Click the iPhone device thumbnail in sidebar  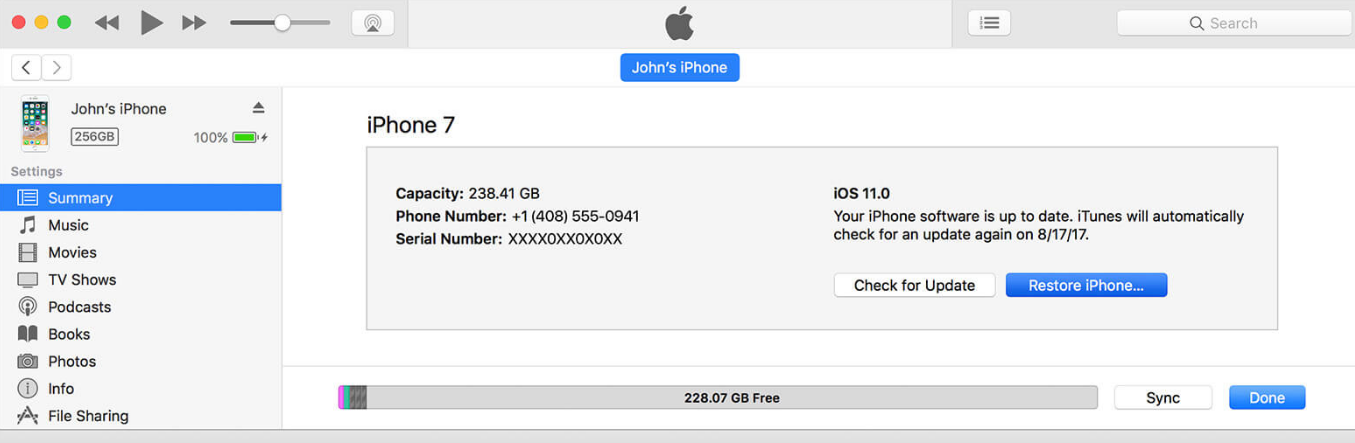click(x=35, y=123)
